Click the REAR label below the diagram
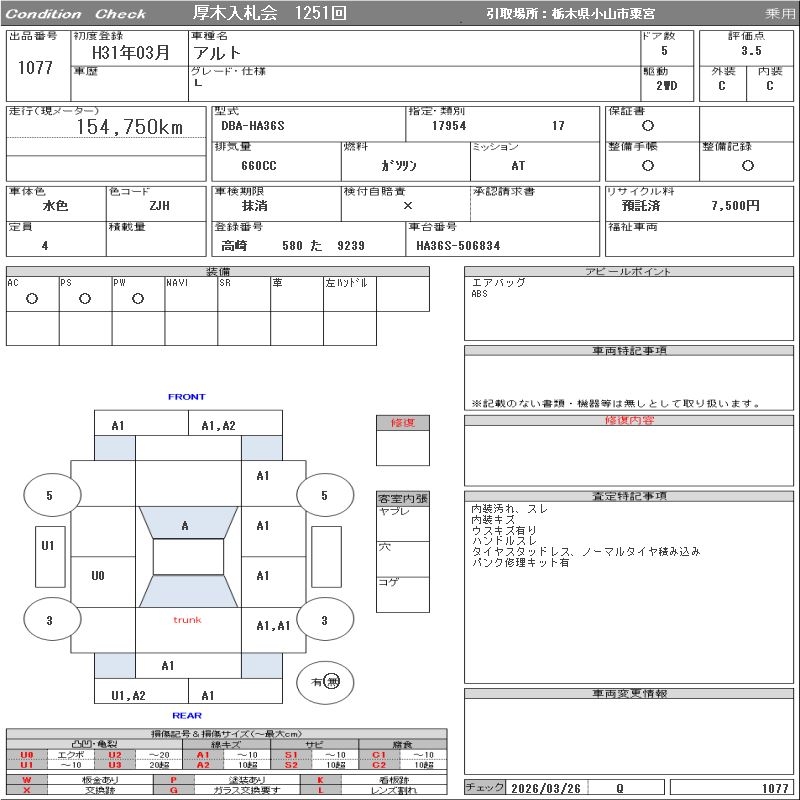 click(x=187, y=715)
